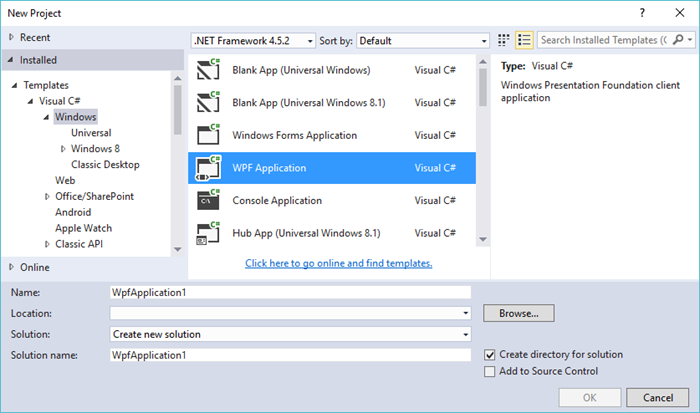The width and height of the screenshot is (700, 413).
Task: Collapse the Windows tree node arrow
Action: (x=46, y=117)
